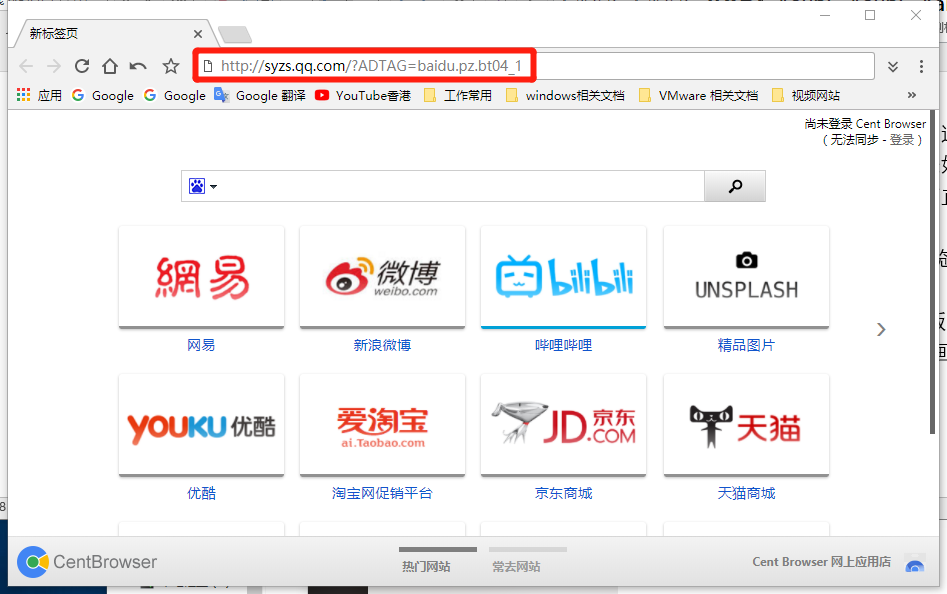
Task: Go back to the previous page
Action: point(26,66)
